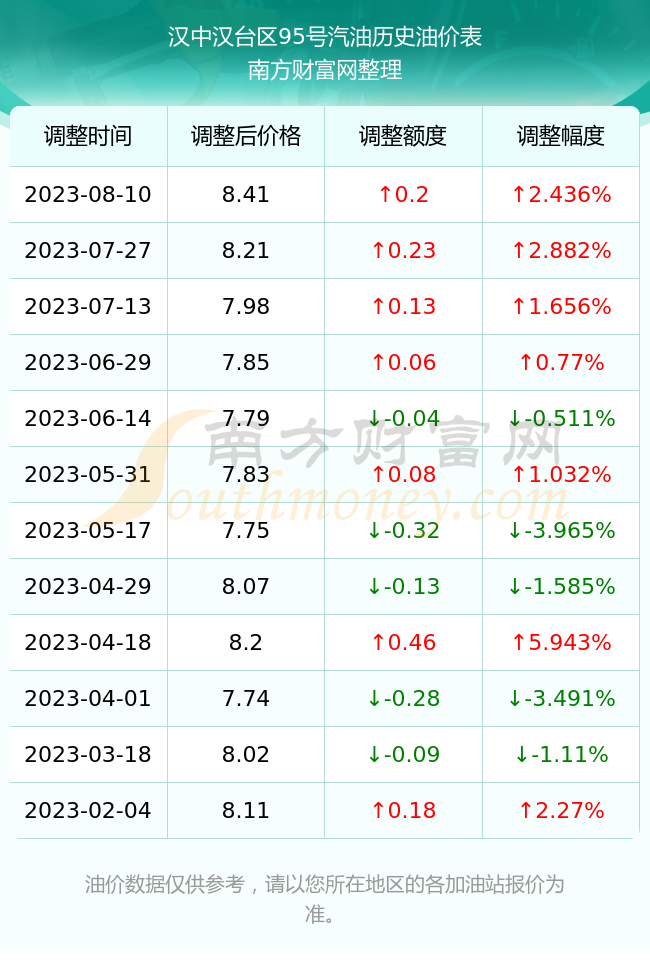650x980 pixels.
Task: Click the 南方财富网整理 subtitle
Action: coord(325,69)
